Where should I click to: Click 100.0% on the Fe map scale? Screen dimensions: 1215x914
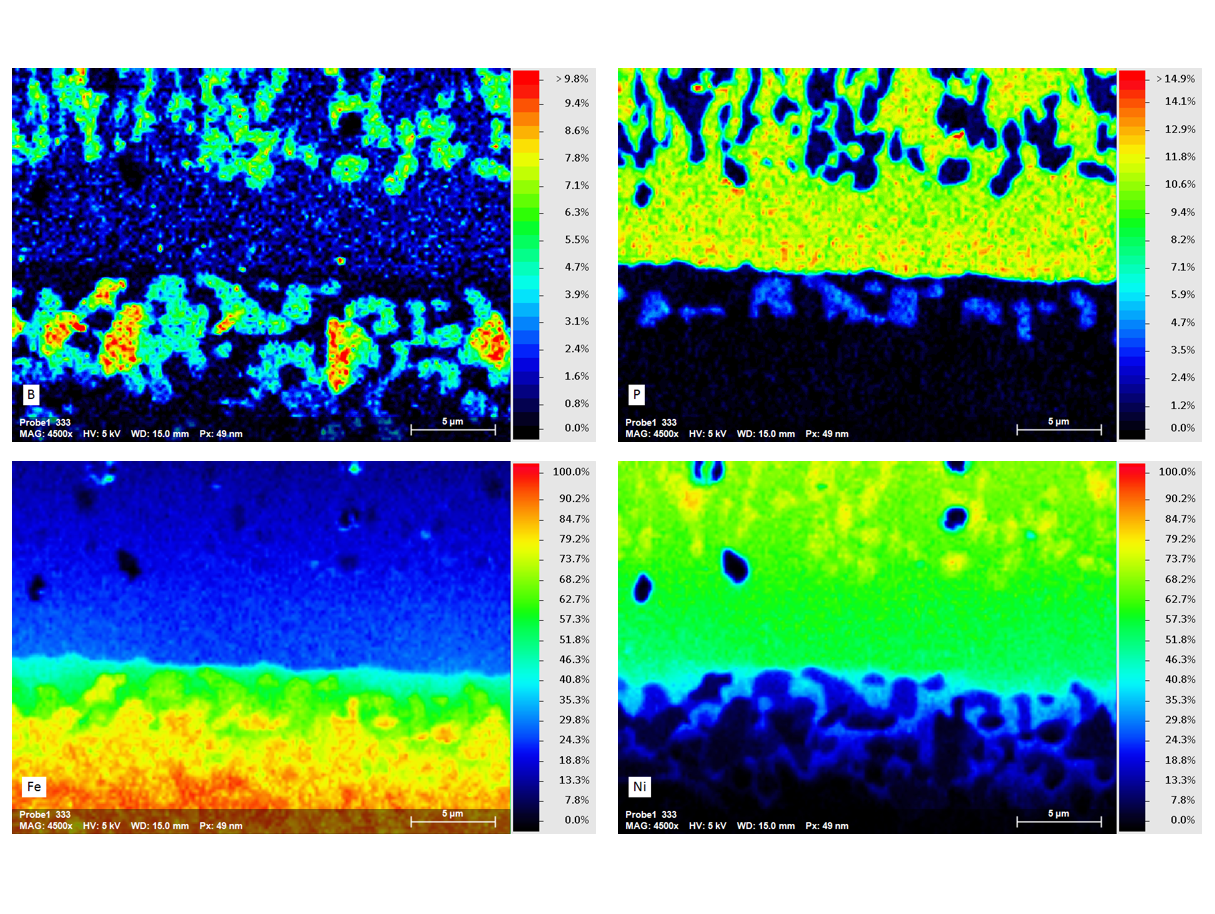(573, 471)
